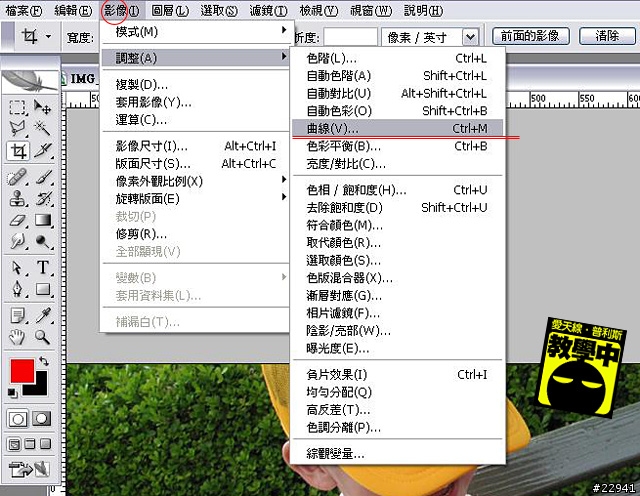Select the Smudge tool
This screenshot has width=640, height=496.
(17, 242)
